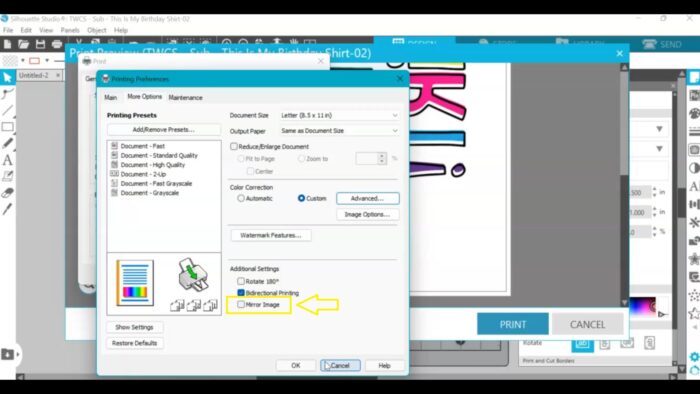Click the document color preview thumbnail

tap(135, 283)
